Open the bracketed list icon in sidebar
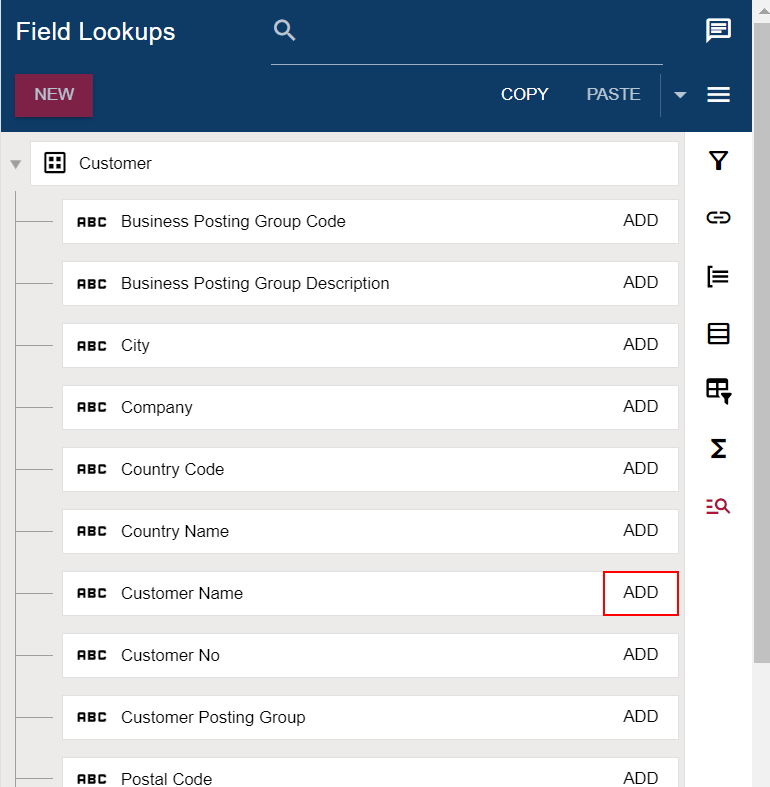 coord(718,277)
